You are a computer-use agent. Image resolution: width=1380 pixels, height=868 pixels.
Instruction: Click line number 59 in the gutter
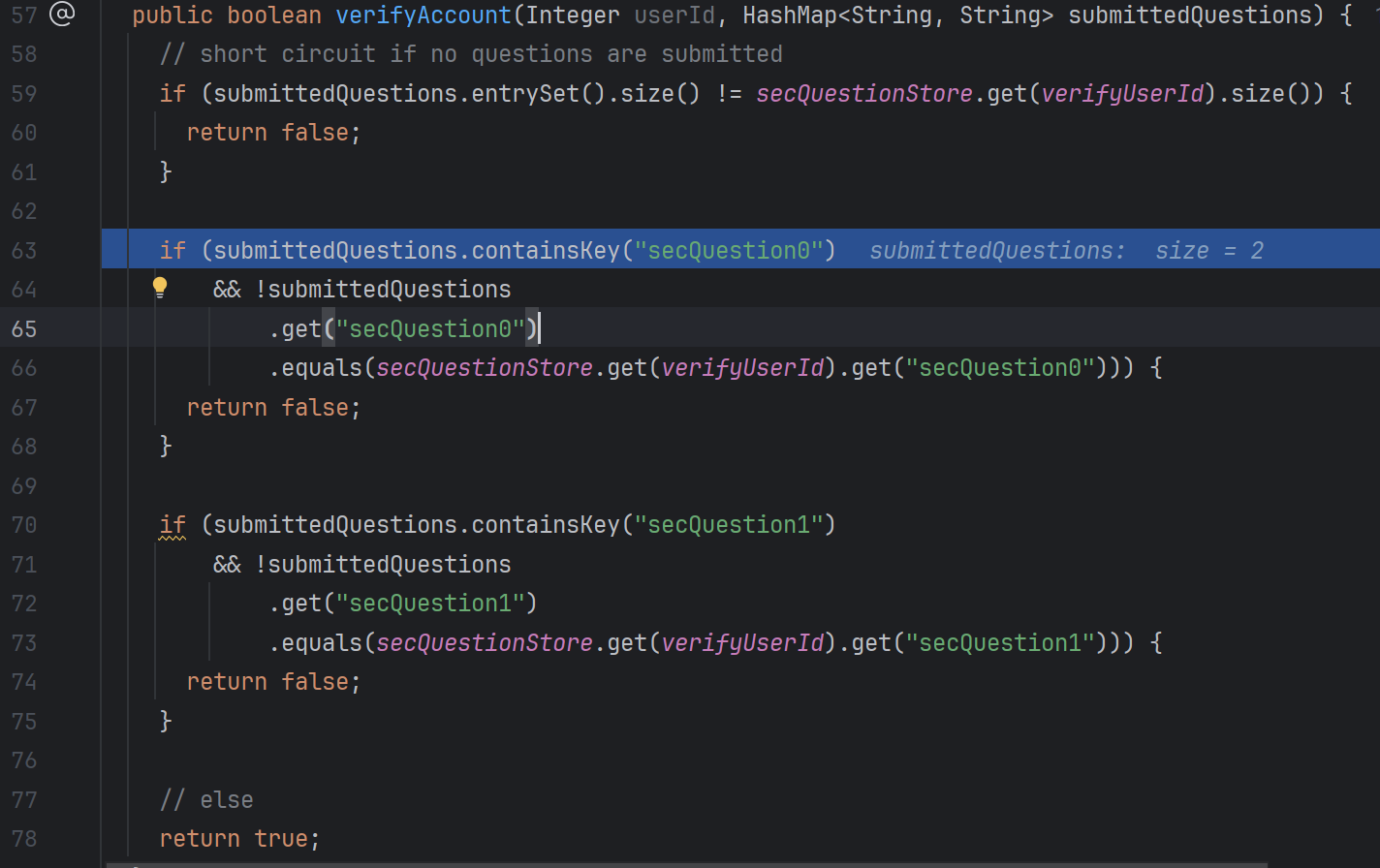[x=24, y=94]
